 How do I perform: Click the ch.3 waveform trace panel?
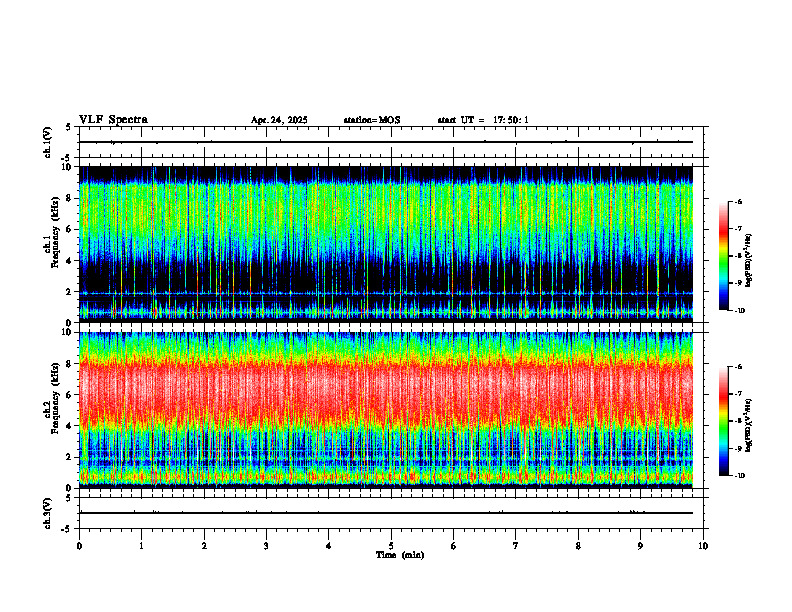click(391, 513)
